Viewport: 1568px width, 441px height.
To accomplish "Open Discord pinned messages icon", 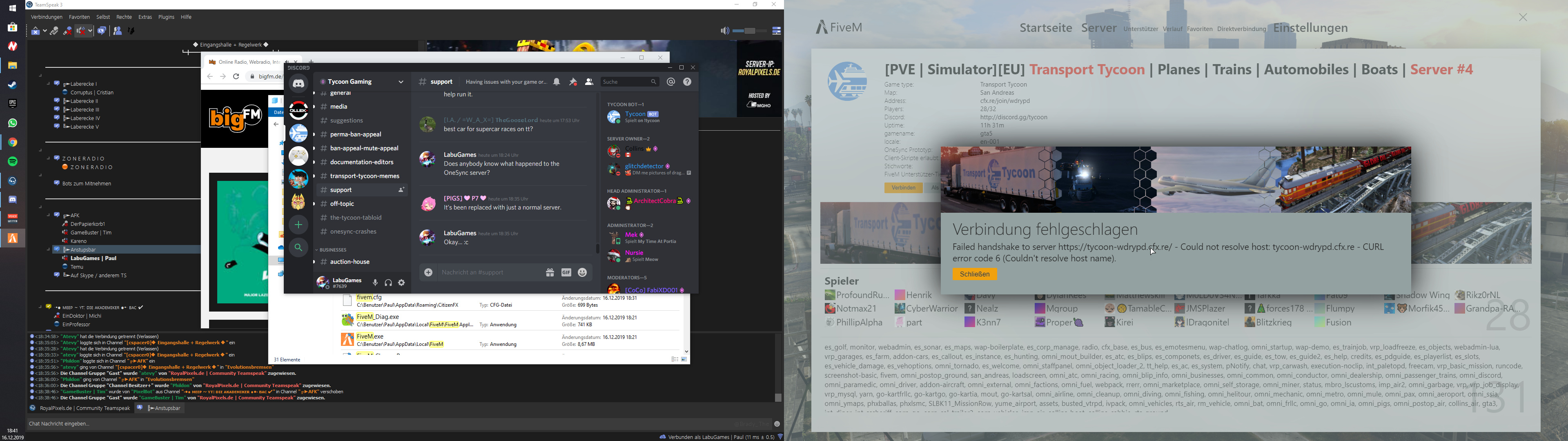I will (573, 82).
